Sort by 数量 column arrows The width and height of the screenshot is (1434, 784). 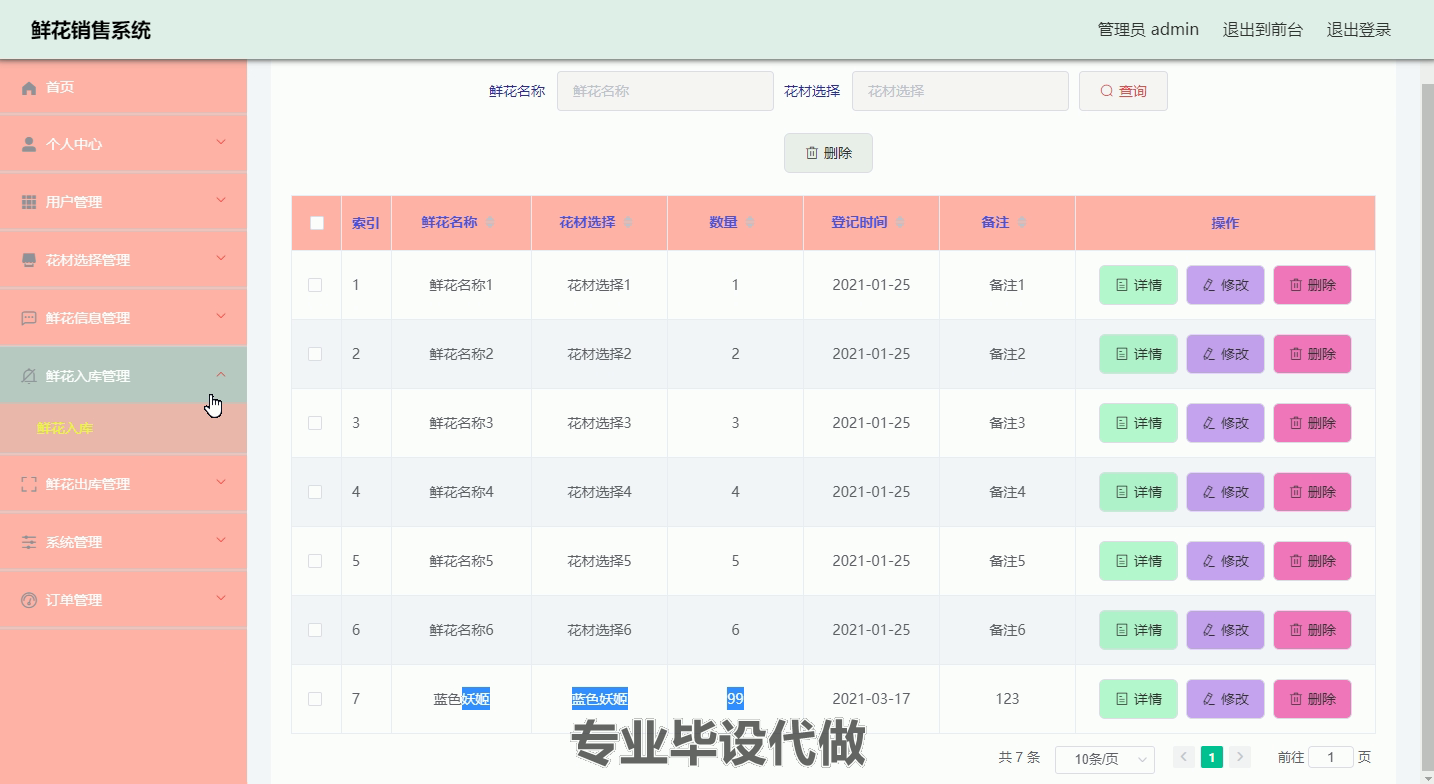[750, 222]
